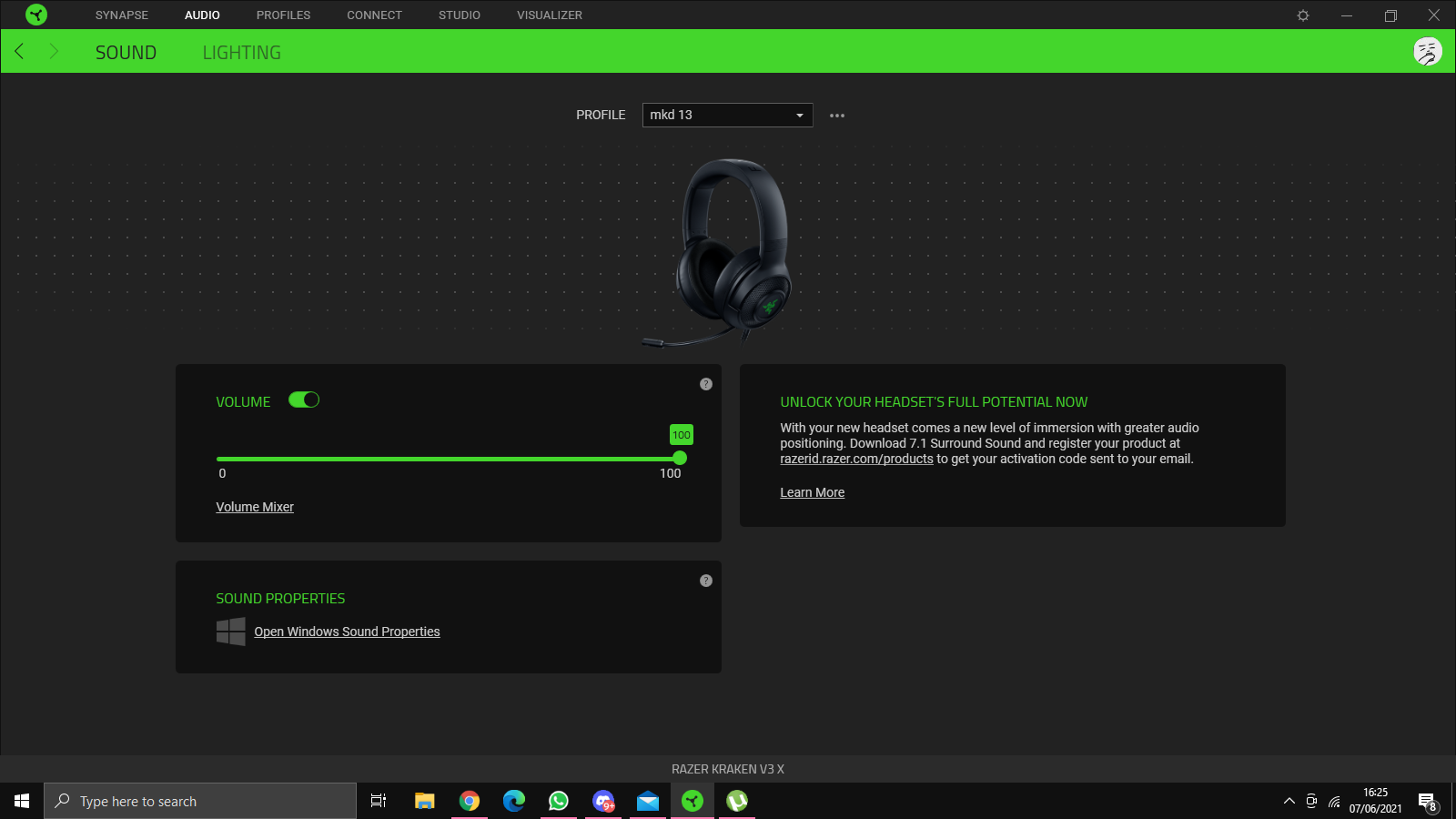Switch to the VISUALIZER tab
This screenshot has height=819, width=1456.
[x=550, y=15]
